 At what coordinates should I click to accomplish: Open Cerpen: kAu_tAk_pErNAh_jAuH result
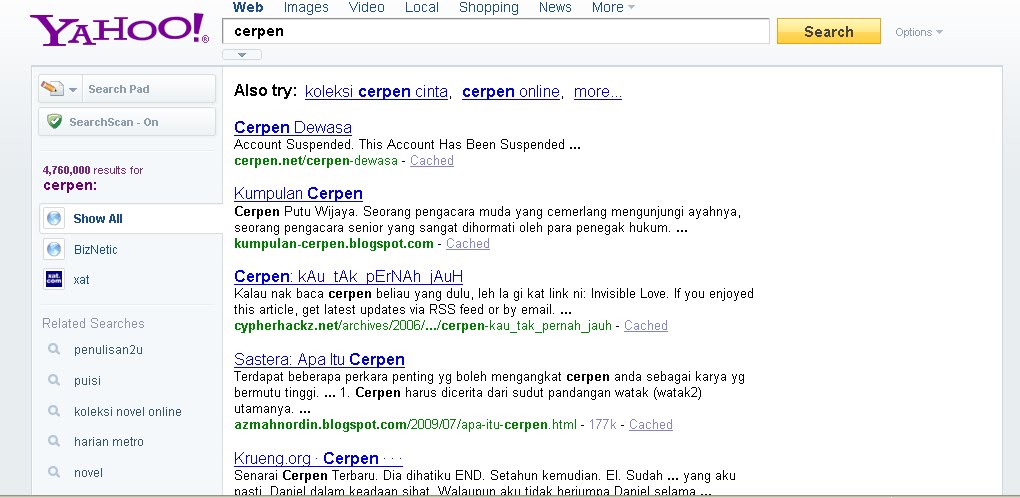(348, 276)
